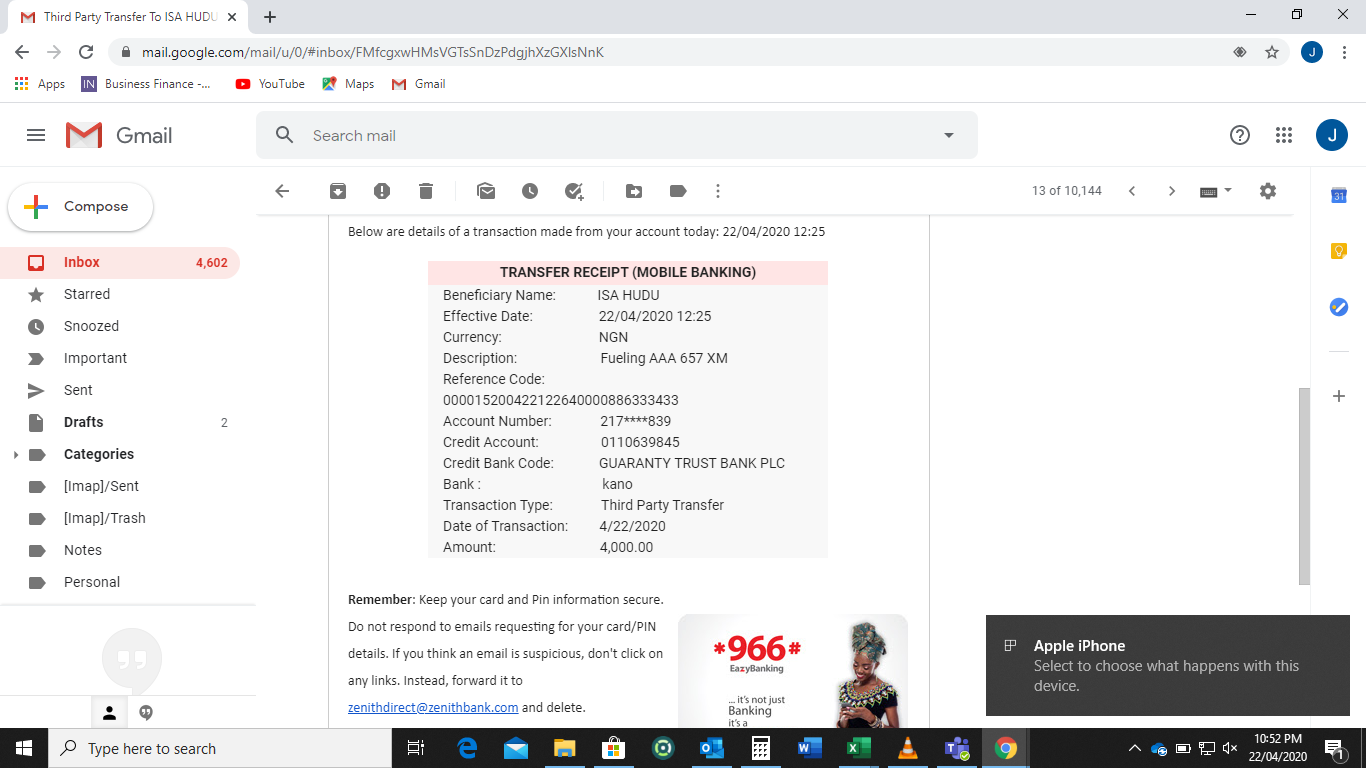This screenshot has height=768, width=1366.
Task: Snooze this email
Action: tap(530, 191)
